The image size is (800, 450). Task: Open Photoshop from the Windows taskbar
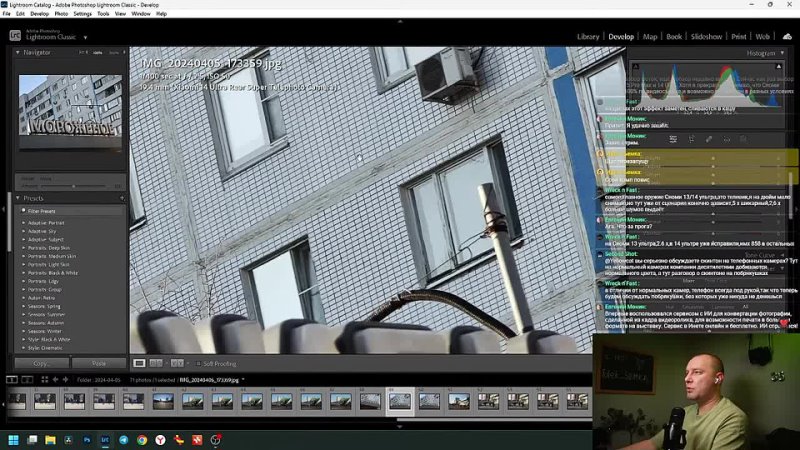[88, 440]
